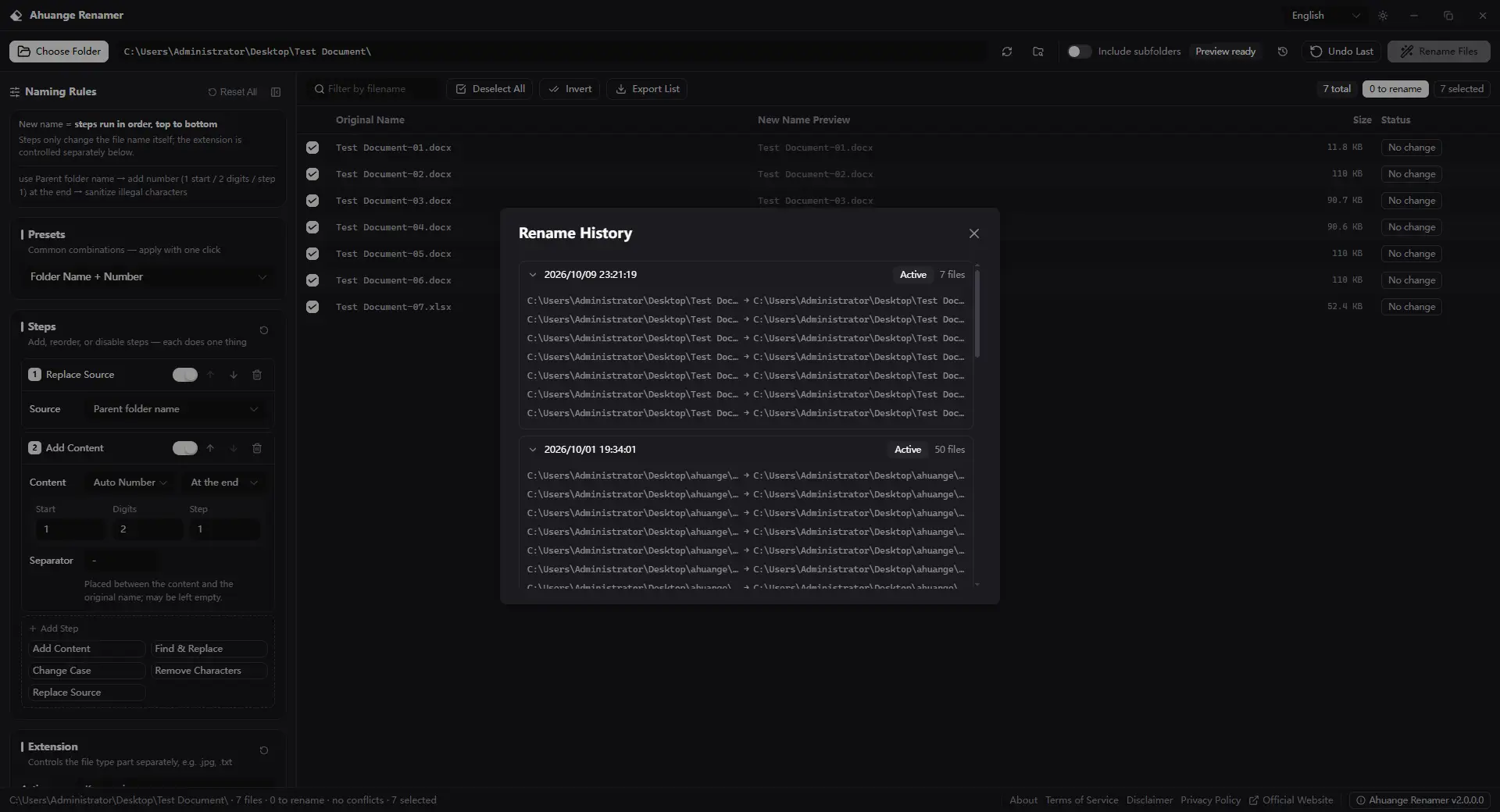Select the 0 to rename filter tab

coord(1395,89)
